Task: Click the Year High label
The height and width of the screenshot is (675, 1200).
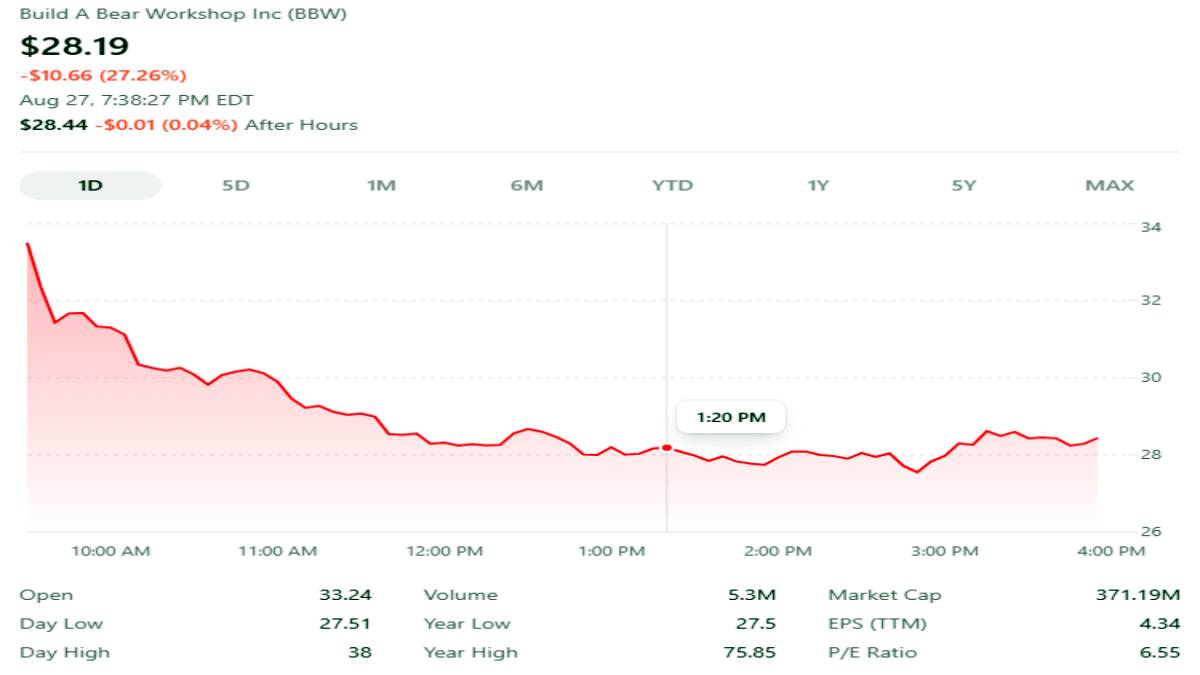Action: (x=471, y=653)
